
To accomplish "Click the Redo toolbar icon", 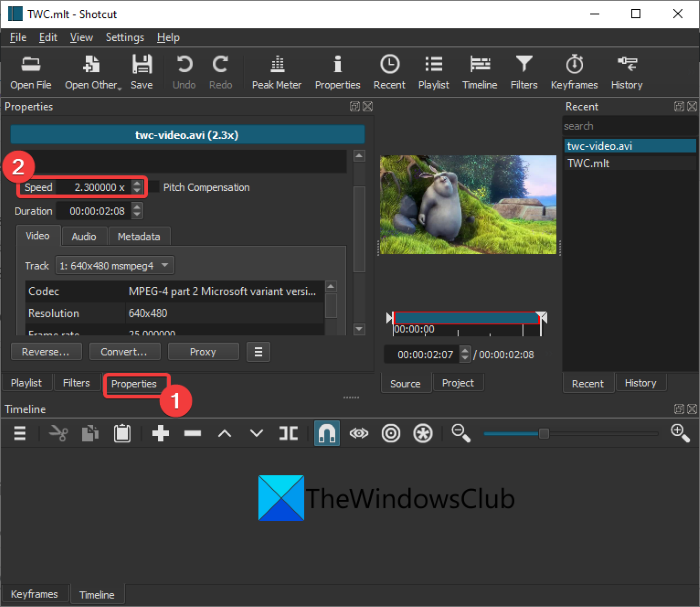I will click(221, 72).
